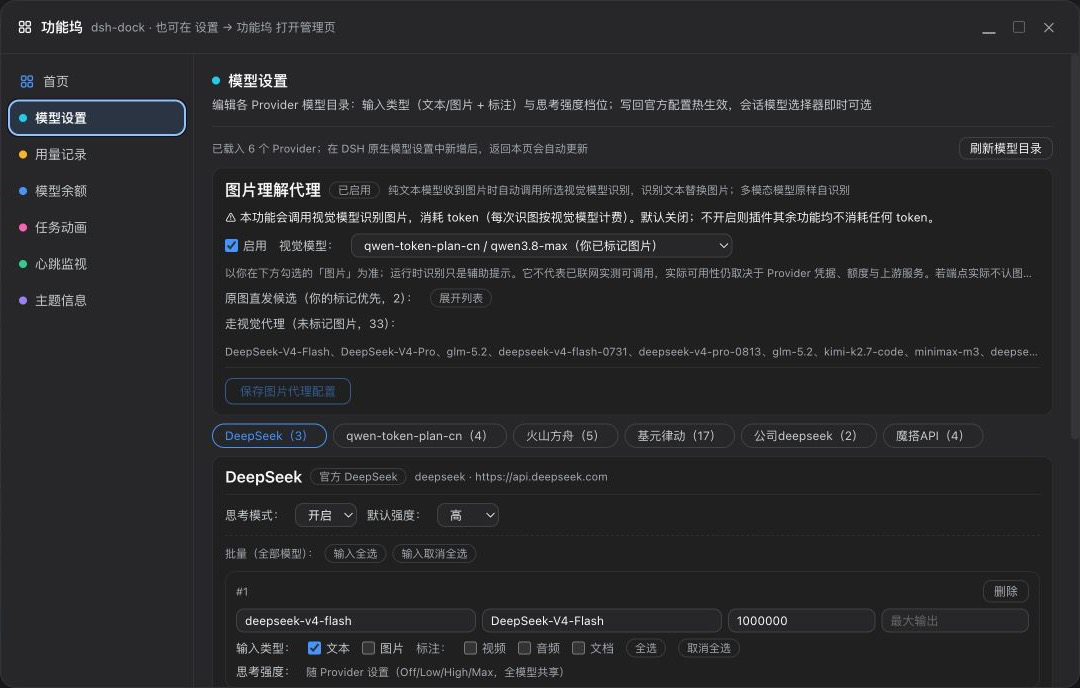Image resolution: width=1080 pixels, height=688 pixels.
Task: Open 任务动画 in the sidebar
Action: tap(97, 227)
